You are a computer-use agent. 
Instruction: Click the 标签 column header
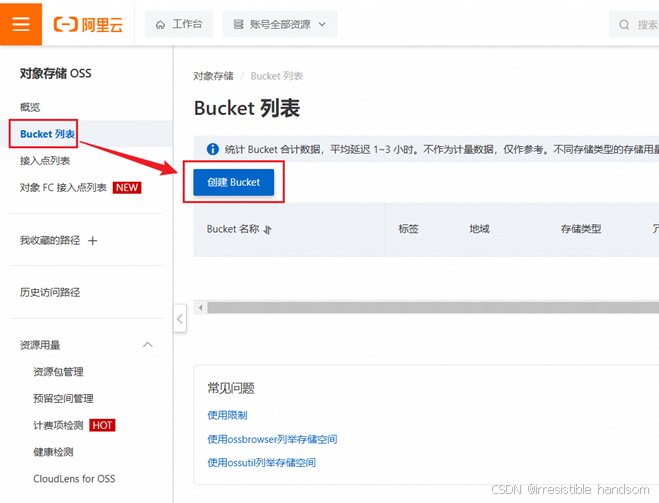pos(409,229)
